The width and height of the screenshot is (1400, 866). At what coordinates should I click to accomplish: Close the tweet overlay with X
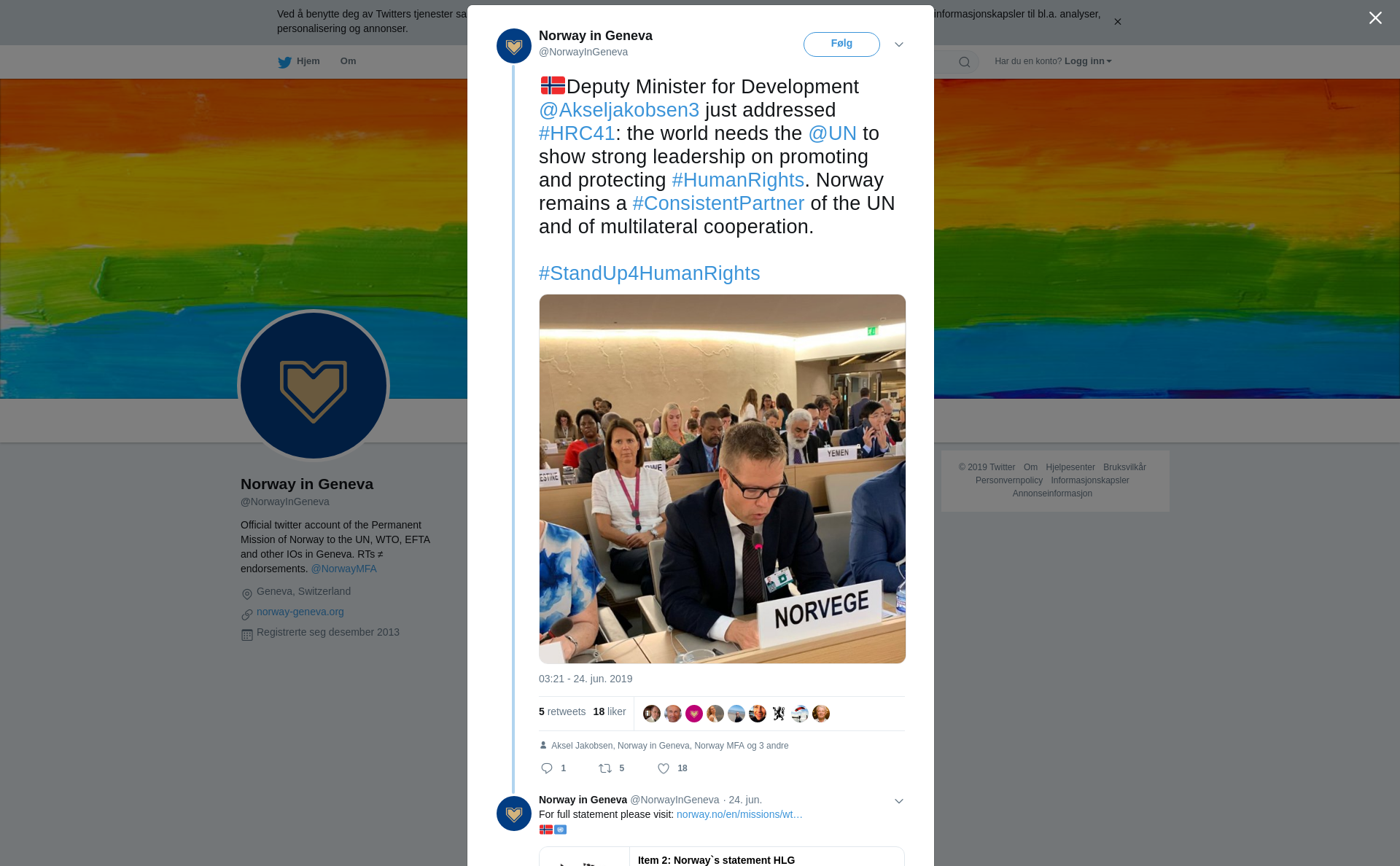tap(1375, 18)
